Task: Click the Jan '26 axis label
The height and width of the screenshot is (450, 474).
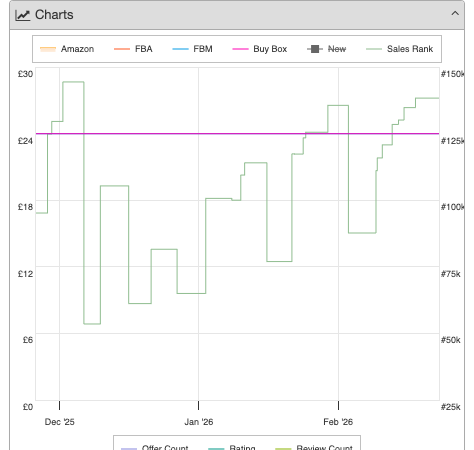Action: click(199, 422)
